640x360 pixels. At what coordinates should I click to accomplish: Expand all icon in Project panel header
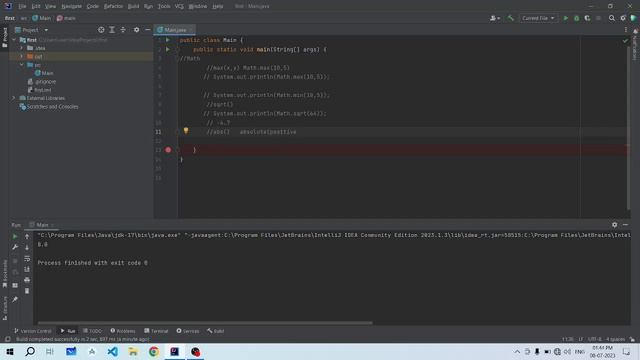tap(112, 30)
